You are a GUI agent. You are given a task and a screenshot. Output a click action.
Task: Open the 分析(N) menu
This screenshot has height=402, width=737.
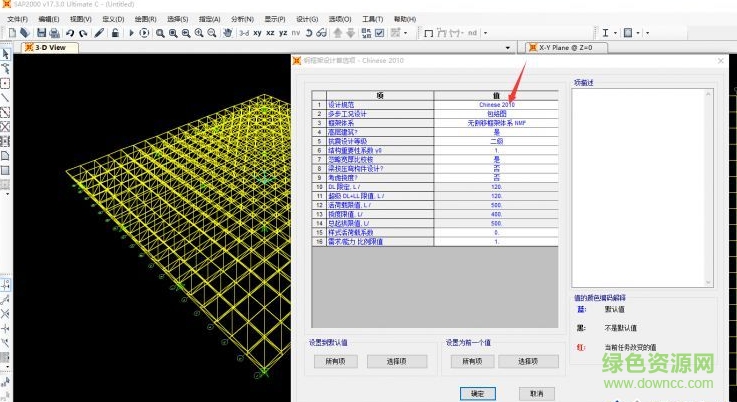tap(241, 19)
